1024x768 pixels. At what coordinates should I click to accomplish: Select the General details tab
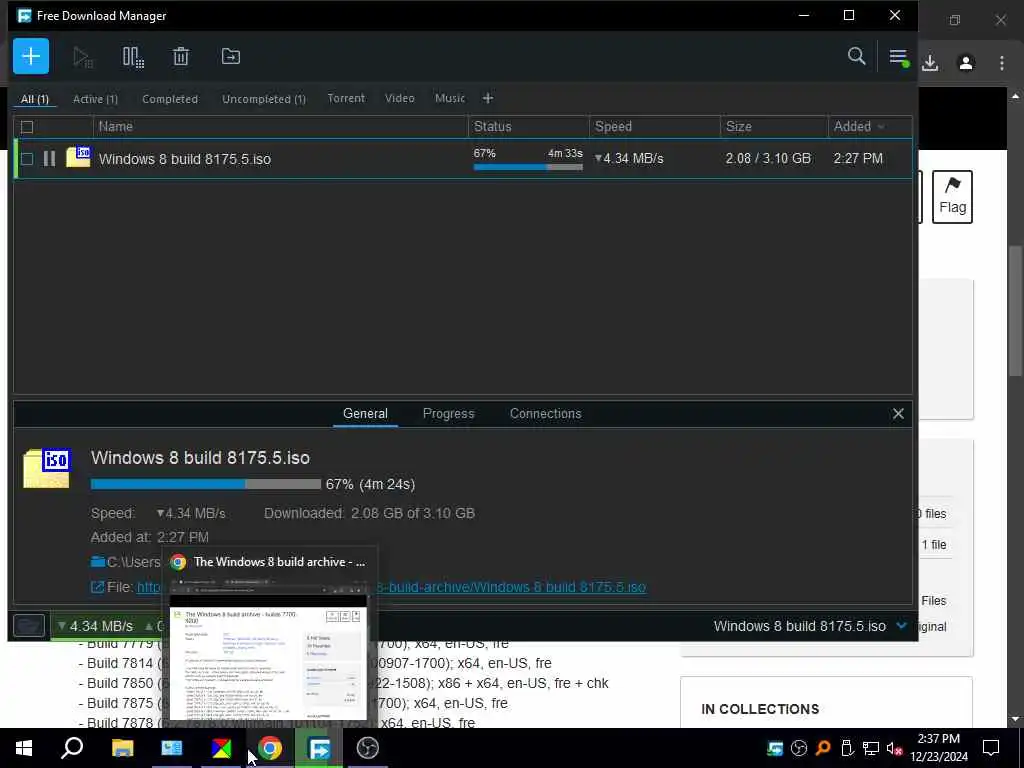point(365,414)
